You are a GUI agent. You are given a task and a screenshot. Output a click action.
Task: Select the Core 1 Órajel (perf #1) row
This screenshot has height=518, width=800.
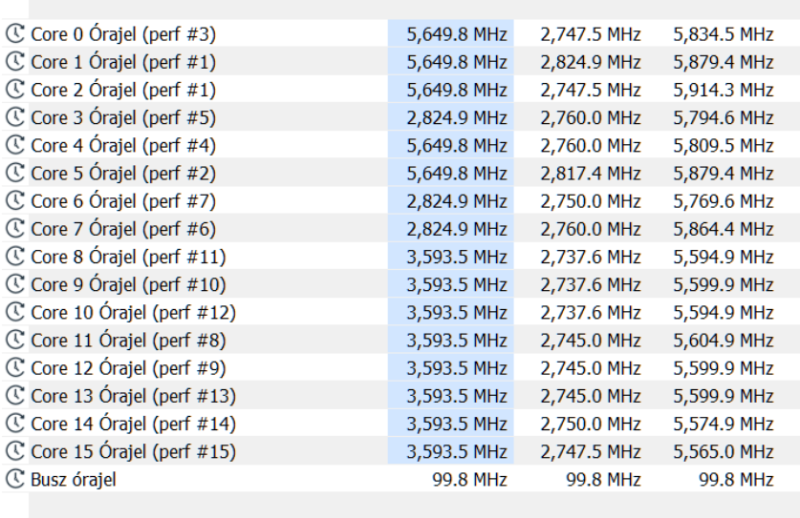(400, 62)
